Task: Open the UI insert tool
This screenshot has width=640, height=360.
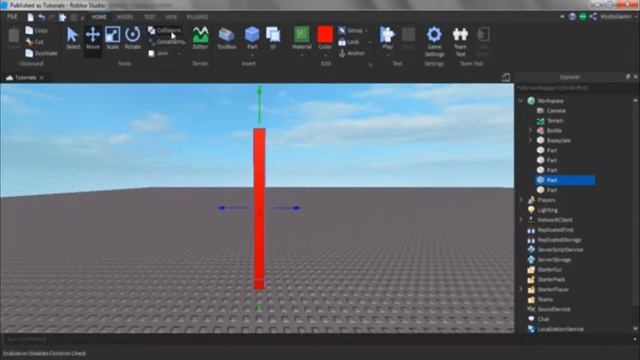Action: tap(273, 38)
